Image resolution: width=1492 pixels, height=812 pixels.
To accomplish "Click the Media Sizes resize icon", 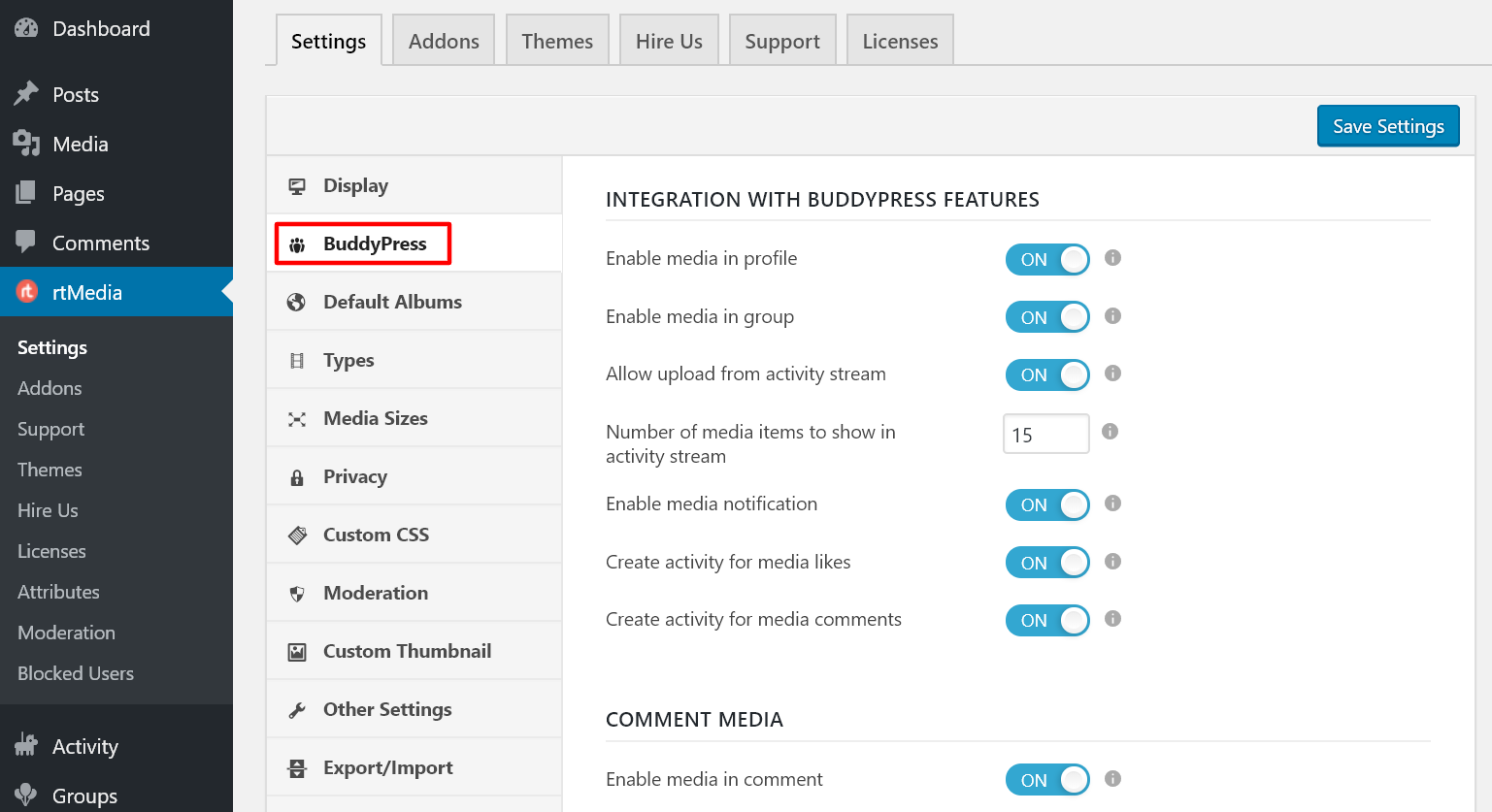I will (x=296, y=417).
